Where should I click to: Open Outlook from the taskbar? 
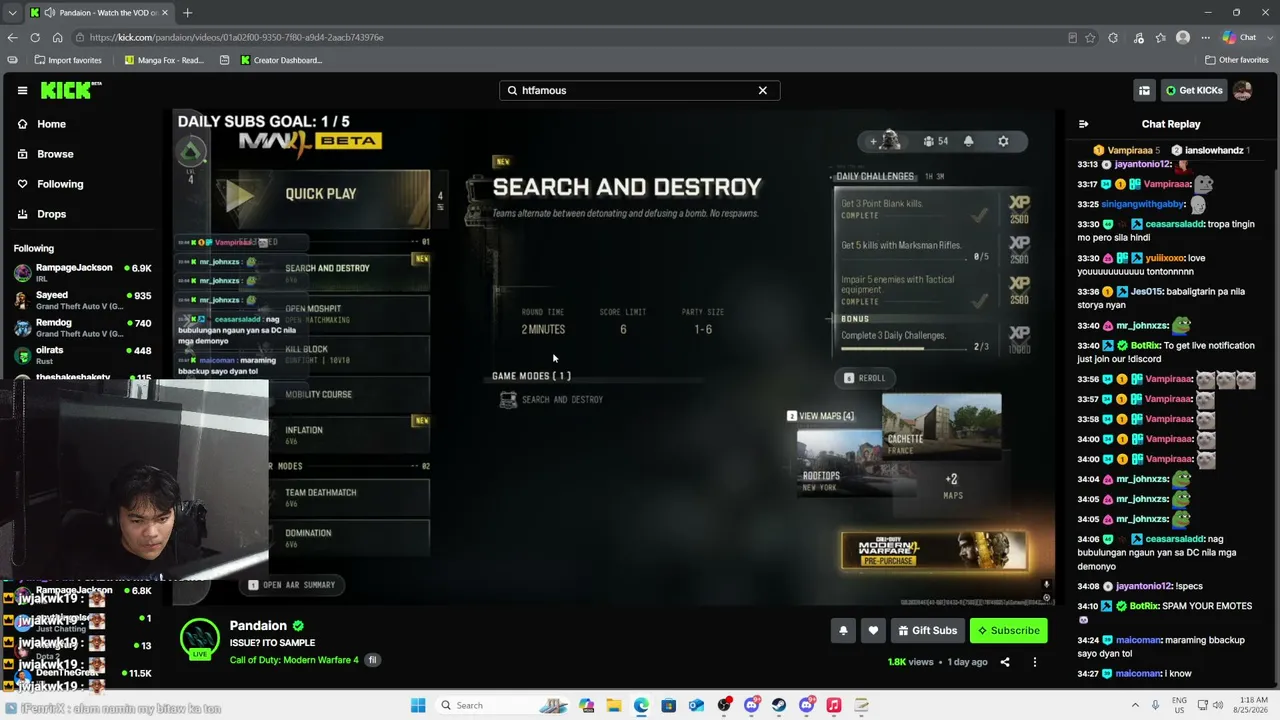click(696, 706)
